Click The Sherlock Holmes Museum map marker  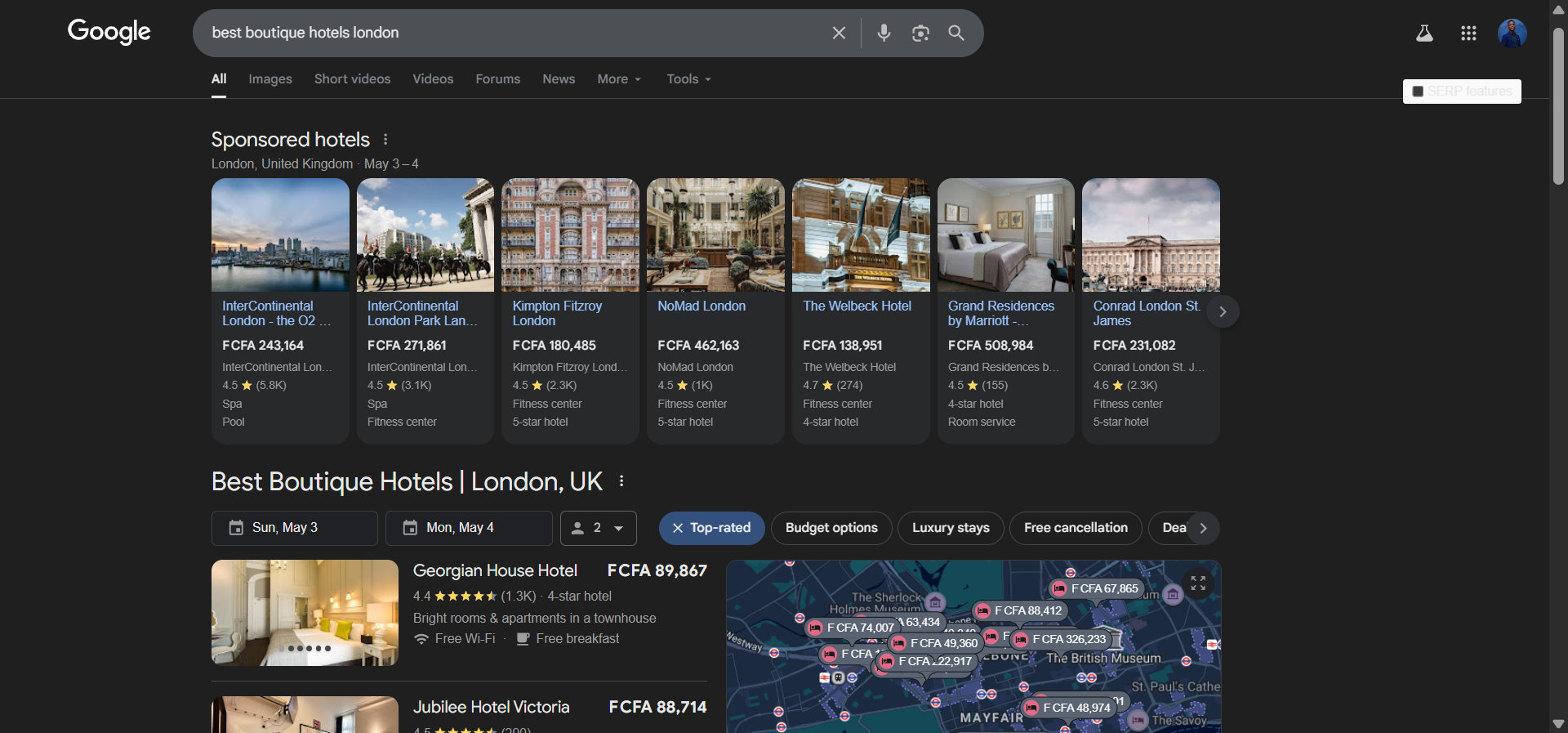[x=935, y=602]
